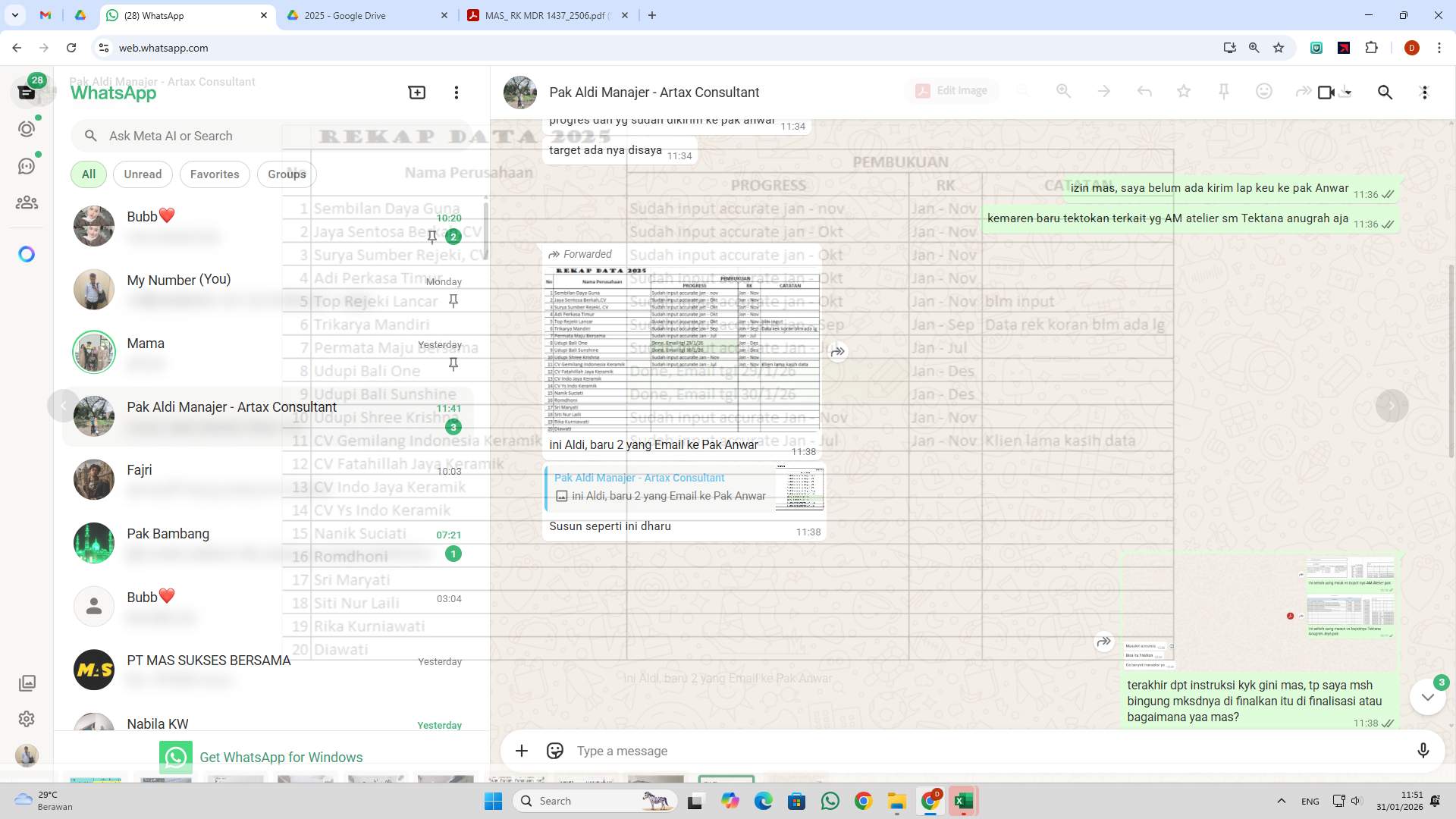The image size is (1456, 819).
Task: Search messages within this chat
Action: (1385, 92)
